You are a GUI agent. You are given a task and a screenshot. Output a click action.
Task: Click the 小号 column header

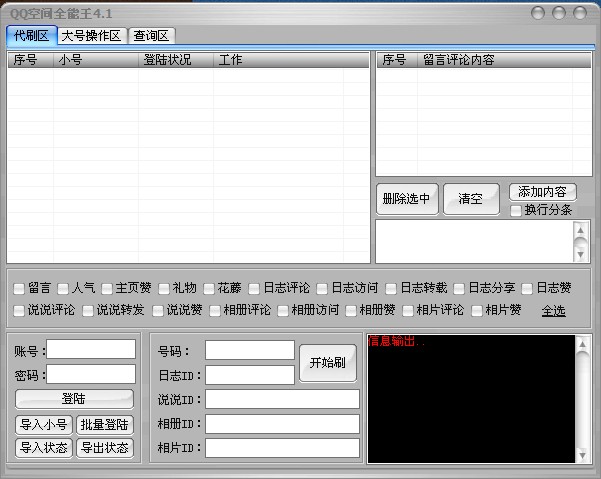click(96, 60)
